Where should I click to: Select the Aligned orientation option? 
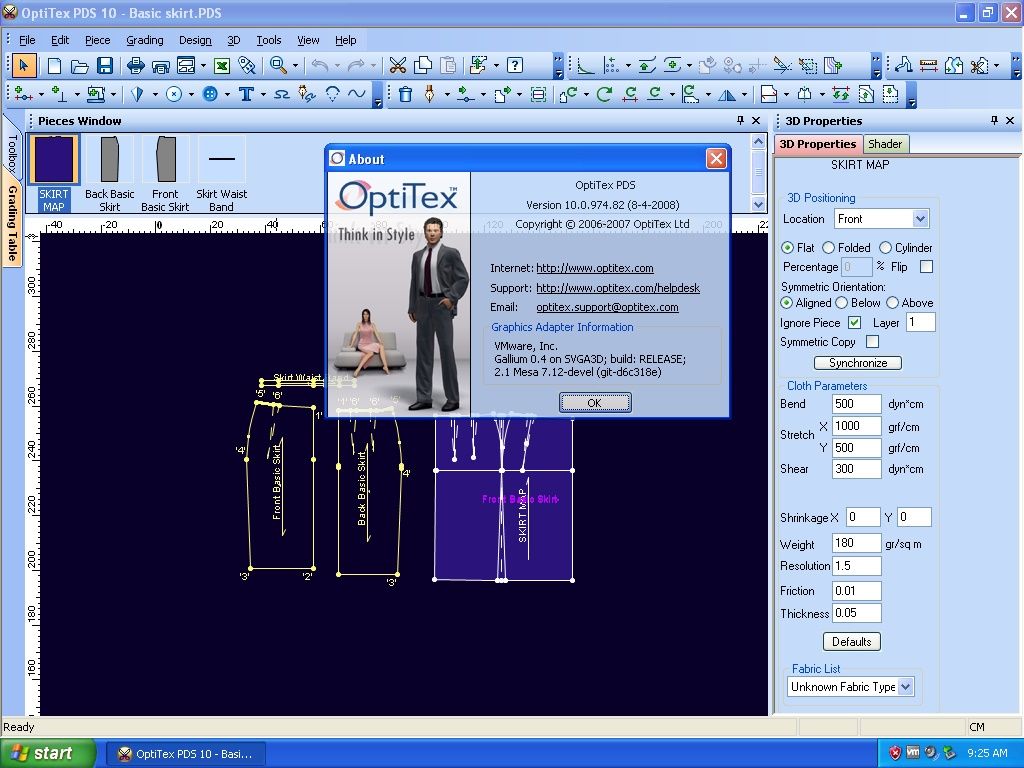pyautogui.click(x=786, y=303)
